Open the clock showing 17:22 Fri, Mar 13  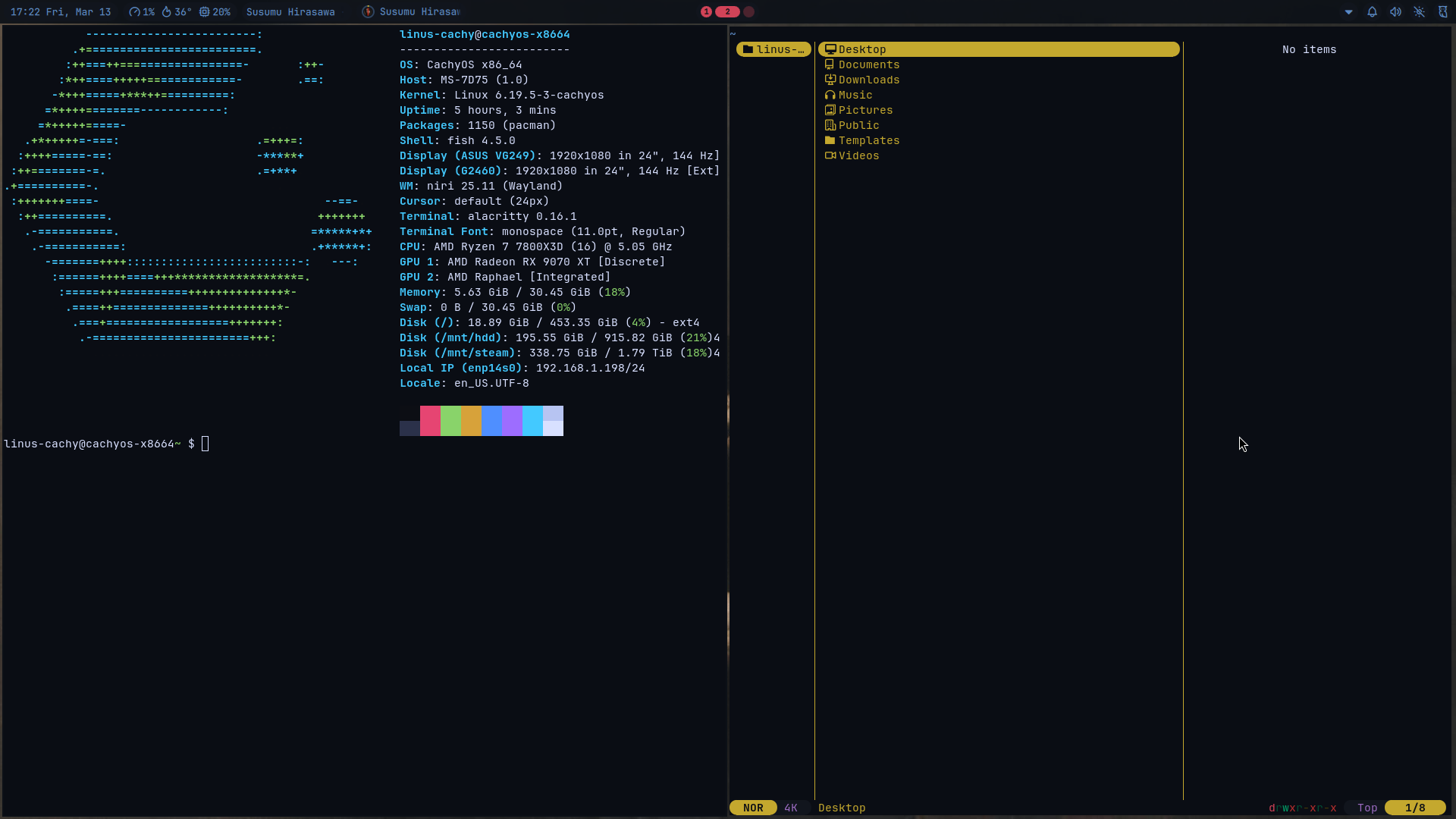[x=61, y=12]
